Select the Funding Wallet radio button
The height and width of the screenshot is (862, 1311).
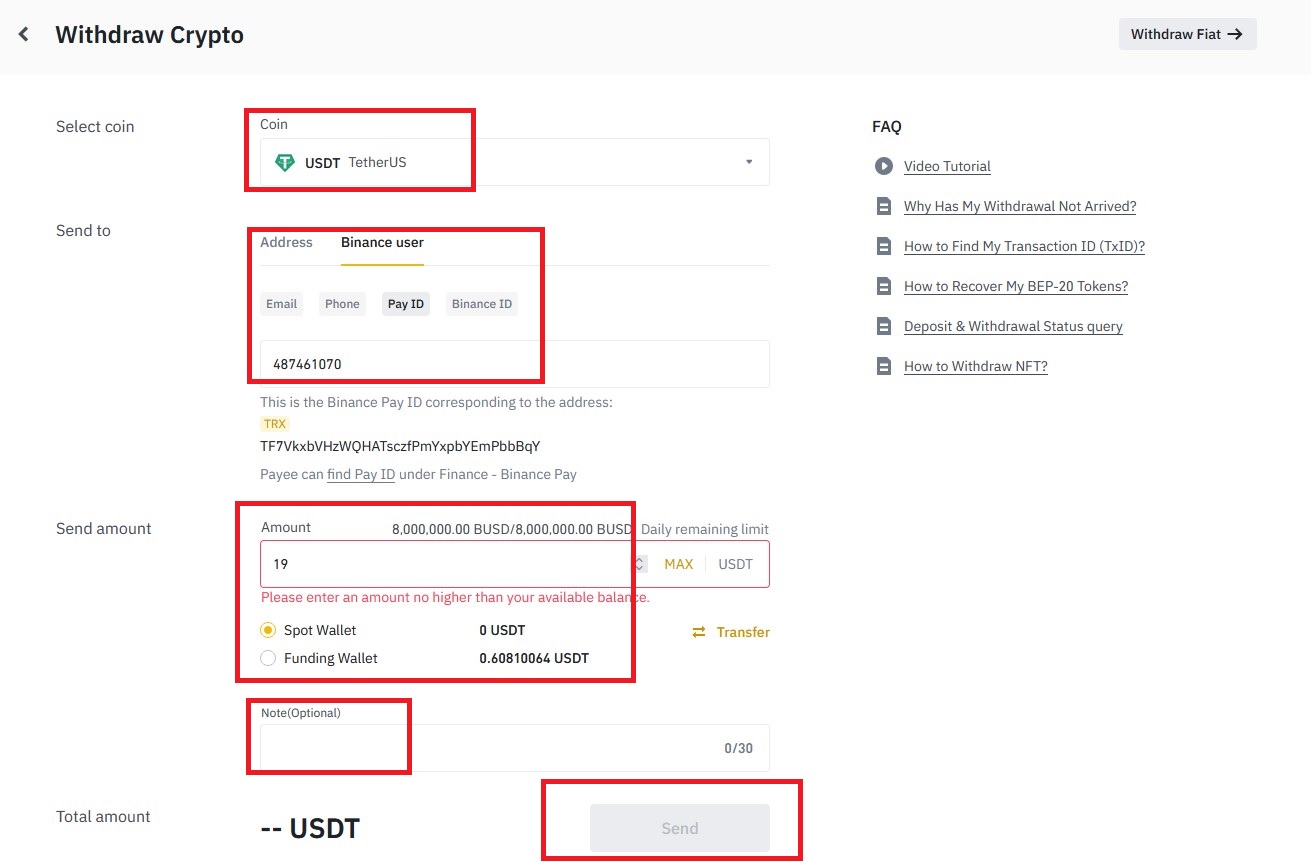point(268,658)
